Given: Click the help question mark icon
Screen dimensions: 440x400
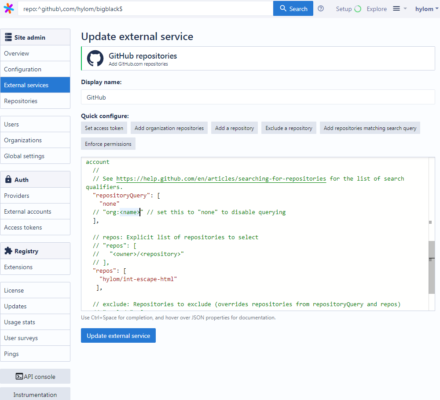Looking at the screenshot, I should click(321, 9).
